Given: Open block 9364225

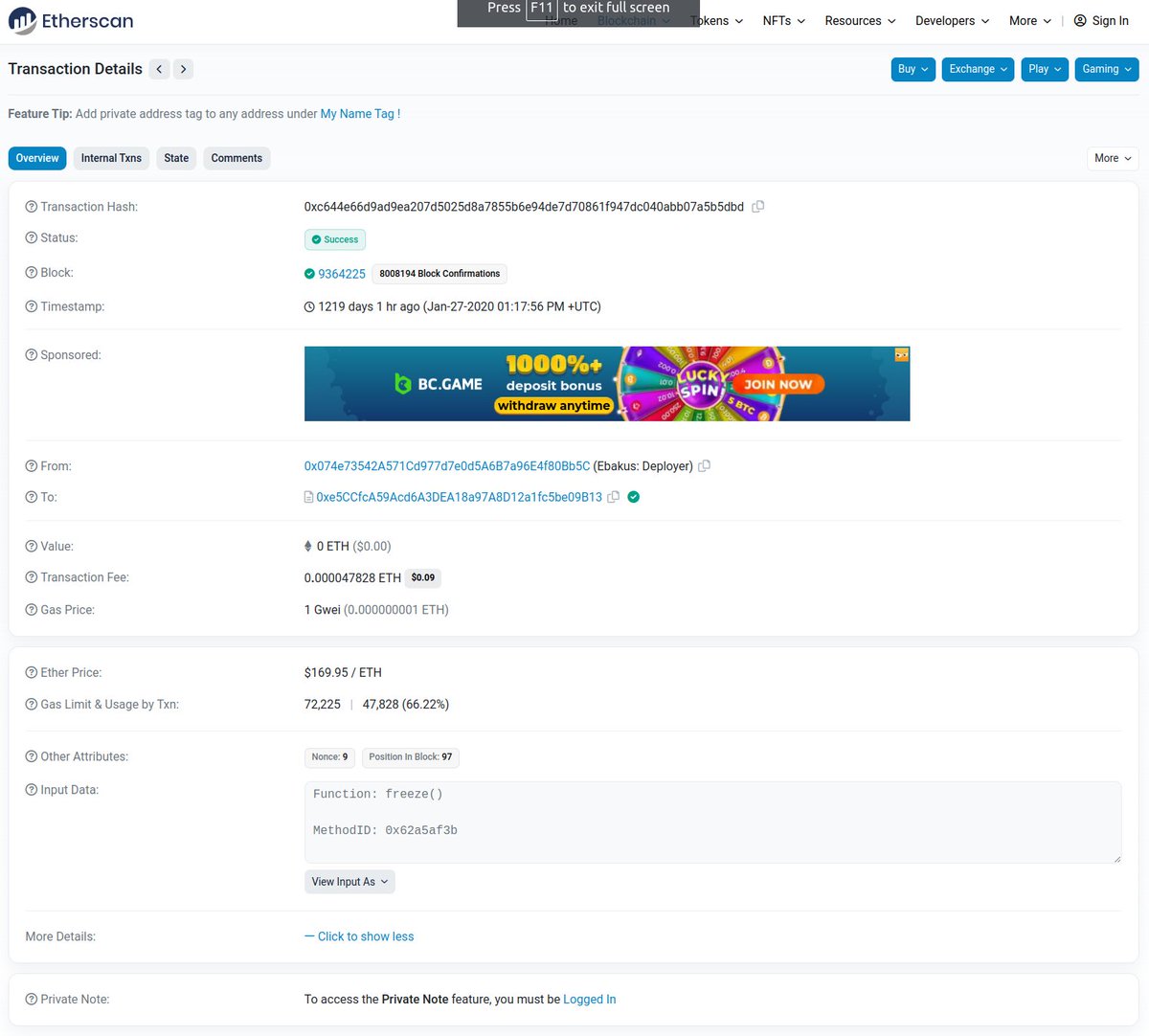Looking at the screenshot, I should tap(342, 274).
